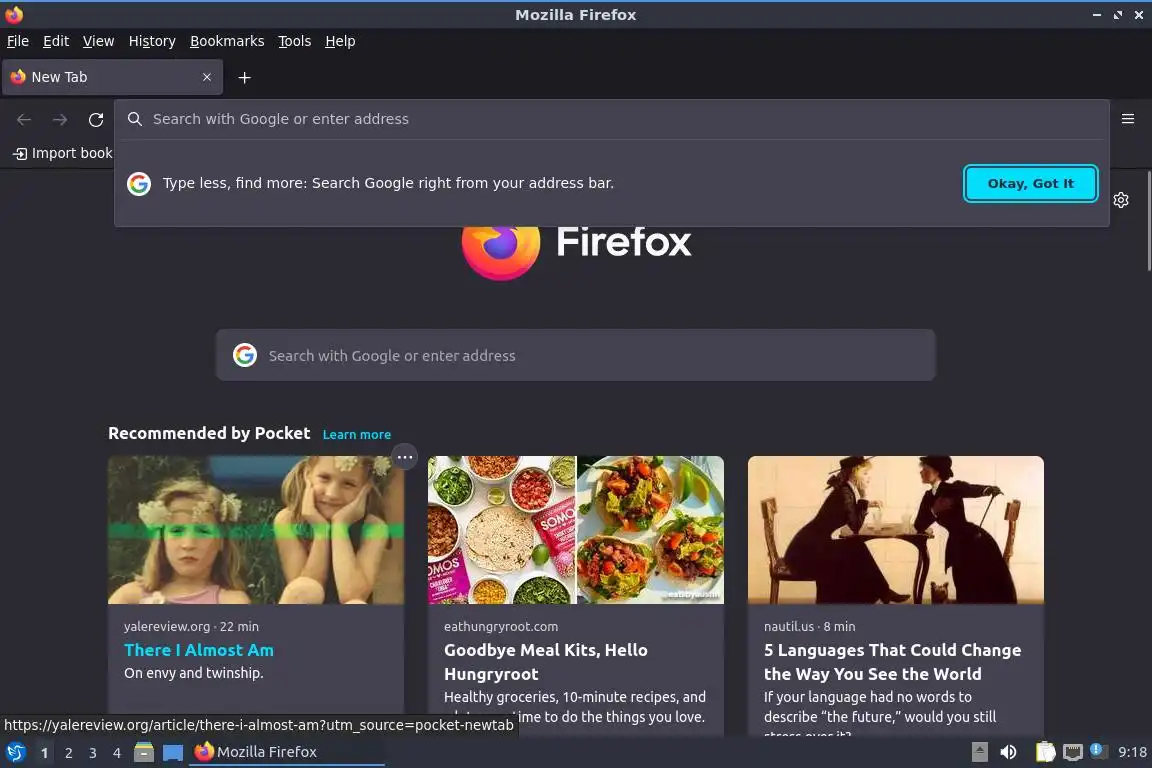
Task: Open 5 Languages That Could Change article
Action: 892,662
